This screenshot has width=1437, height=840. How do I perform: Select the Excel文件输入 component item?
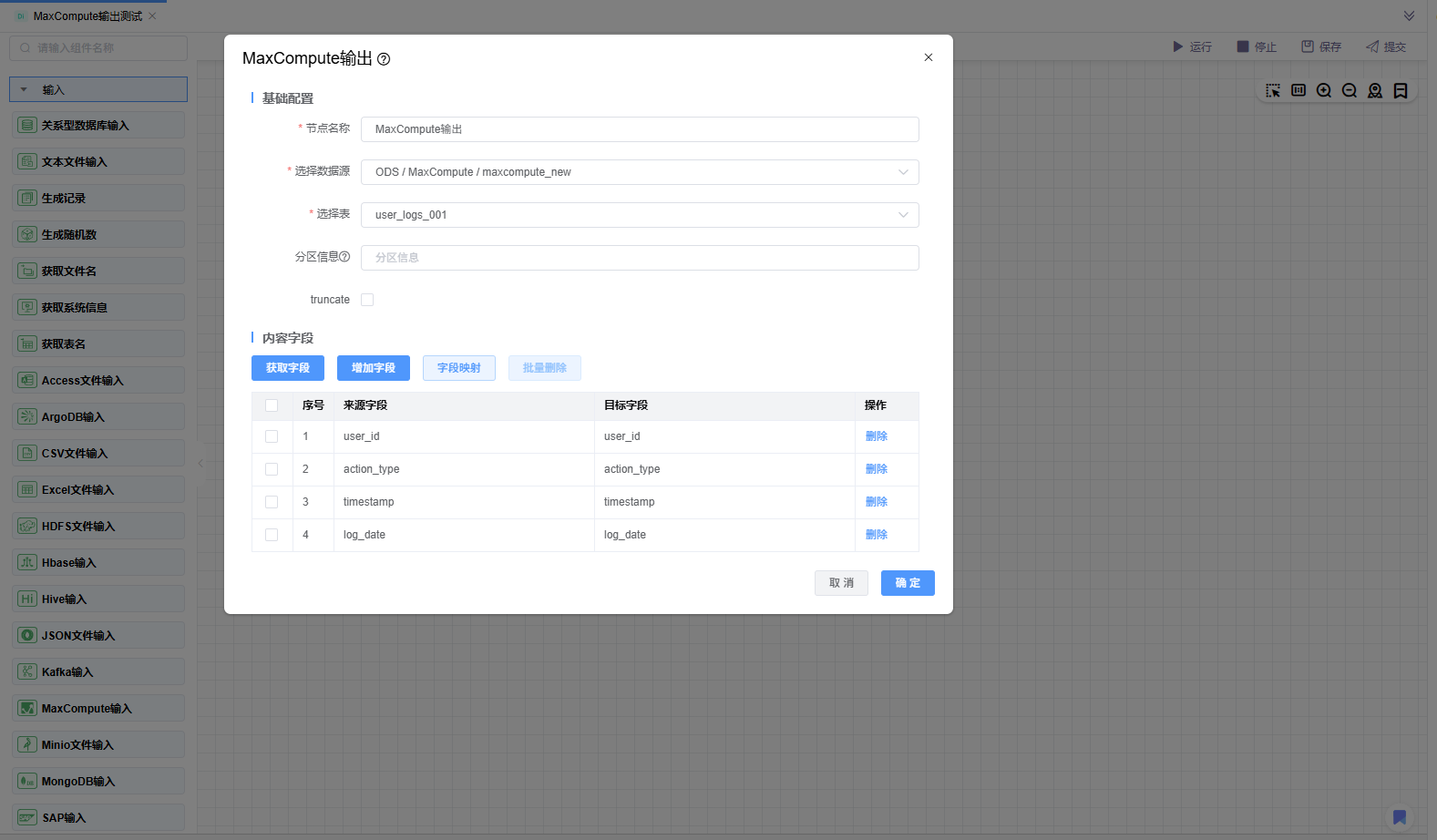coord(98,489)
